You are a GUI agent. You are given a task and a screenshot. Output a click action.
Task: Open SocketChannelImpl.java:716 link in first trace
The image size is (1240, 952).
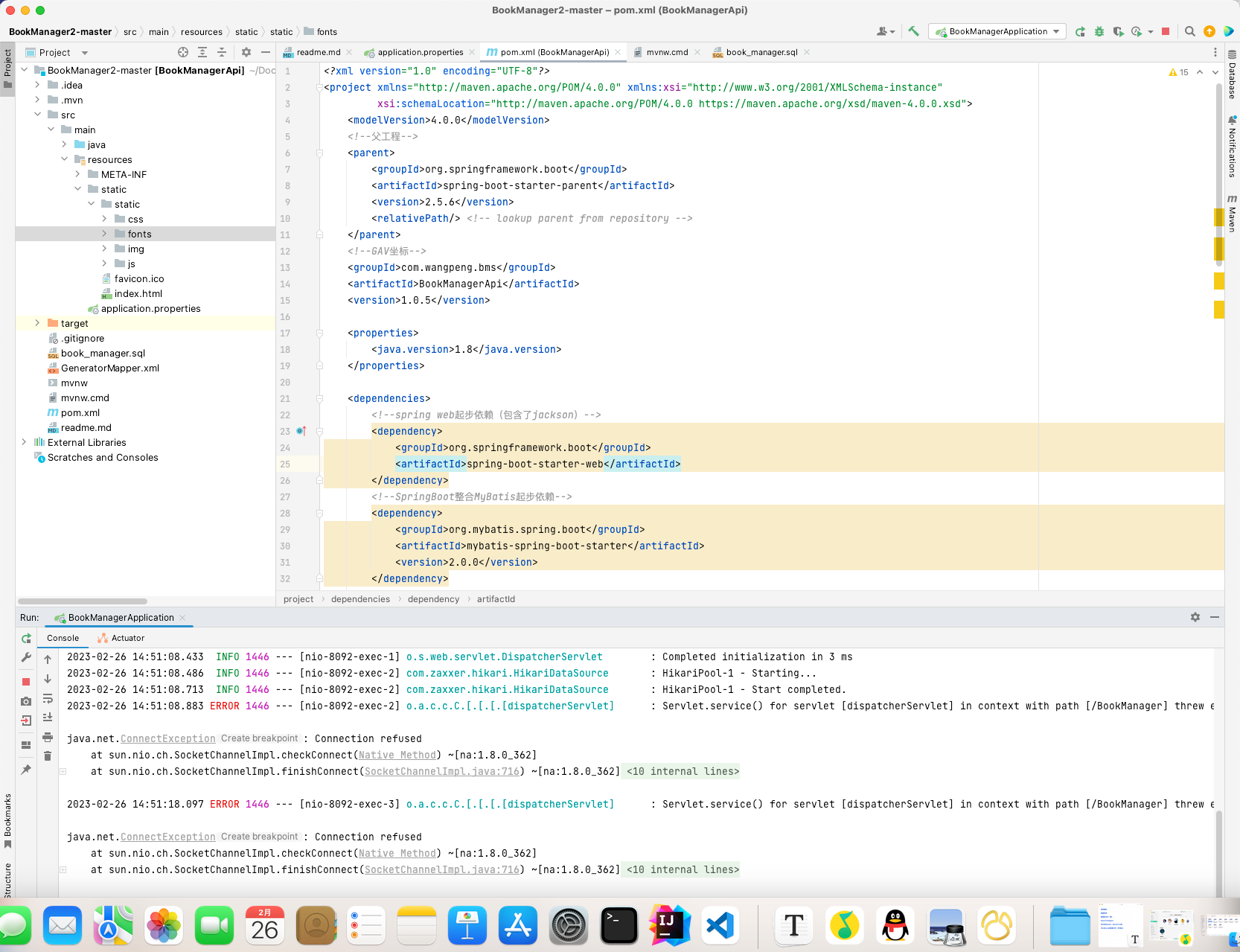(442, 771)
